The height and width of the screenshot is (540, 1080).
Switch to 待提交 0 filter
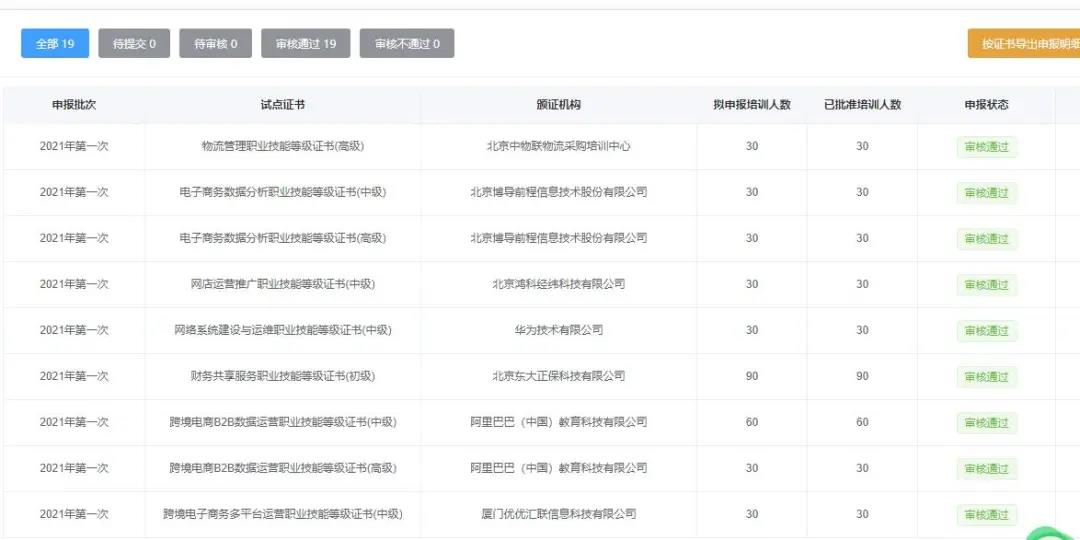(x=134, y=43)
